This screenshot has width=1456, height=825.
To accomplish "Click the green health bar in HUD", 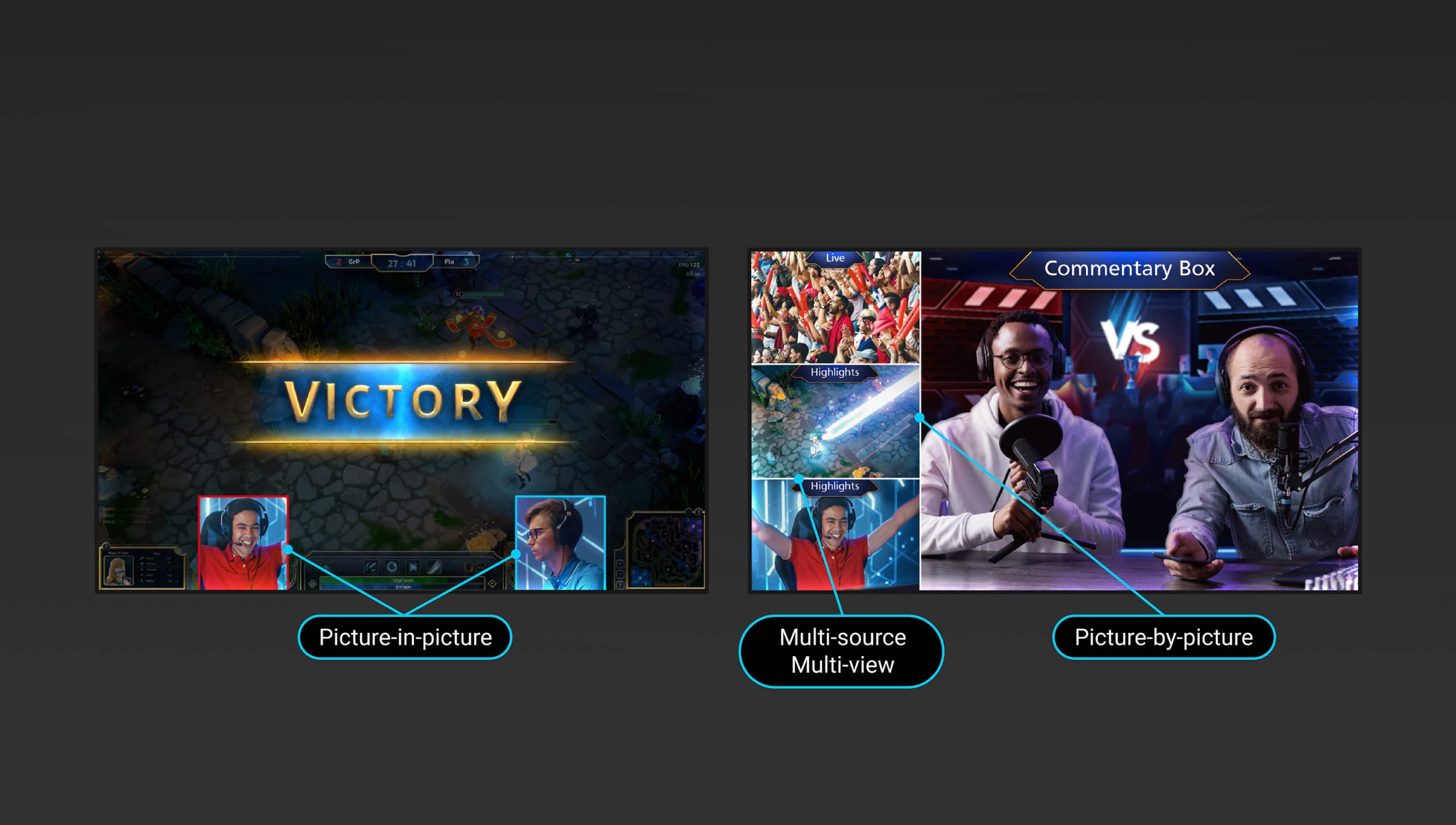I will coord(402,581).
